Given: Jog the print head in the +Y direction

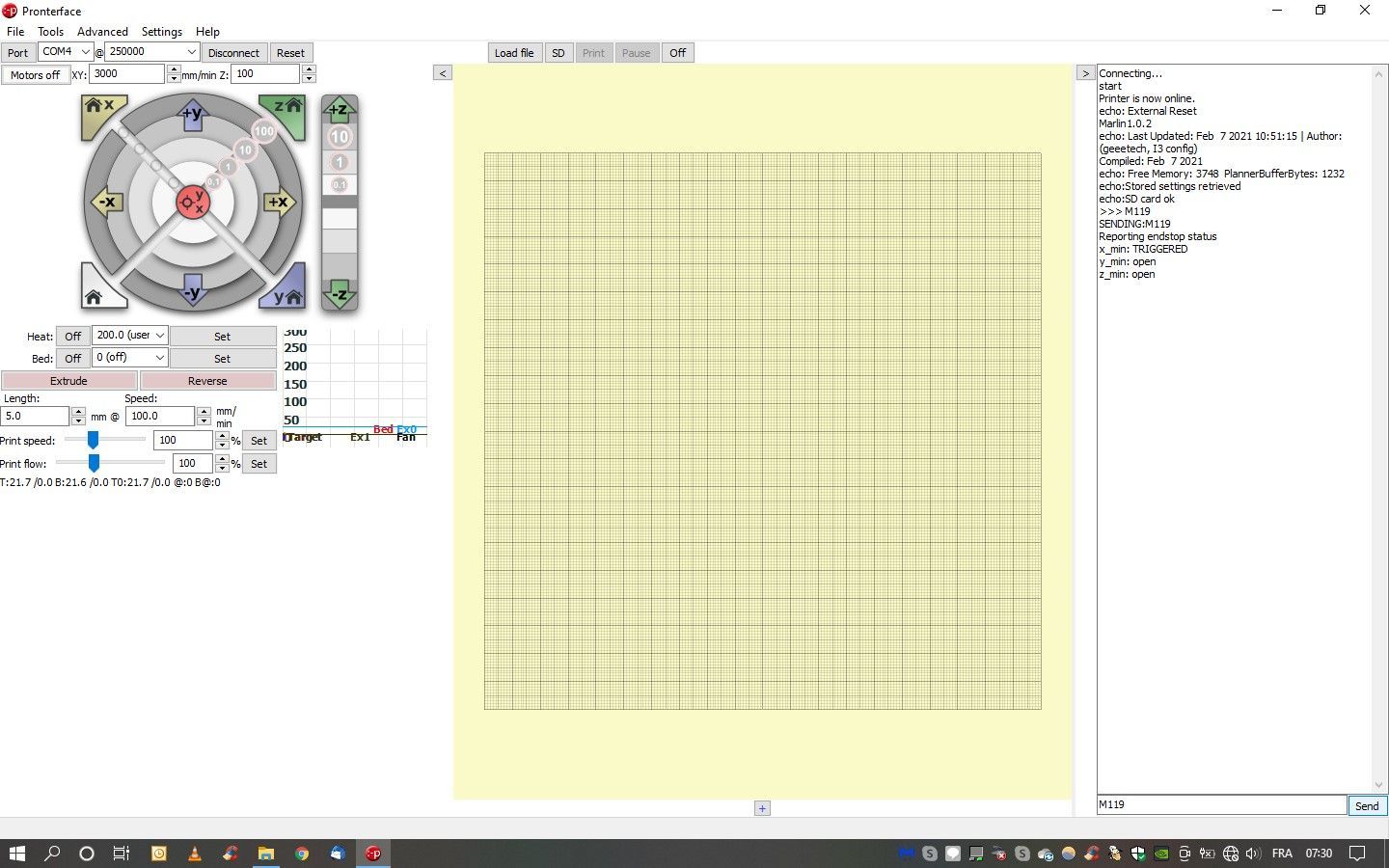Looking at the screenshot, I should (193, 115).
